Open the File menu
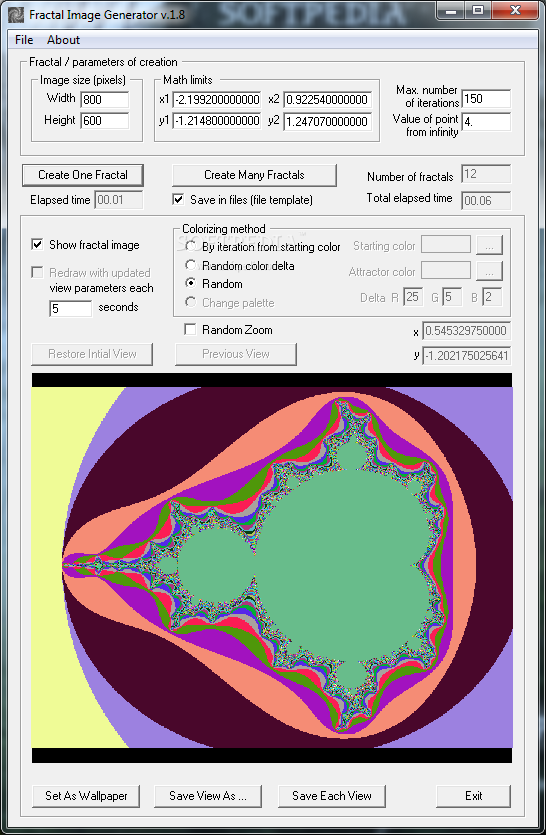Viewport: 546px width, 835px height. pyautogui.click(x=24, y=40)
